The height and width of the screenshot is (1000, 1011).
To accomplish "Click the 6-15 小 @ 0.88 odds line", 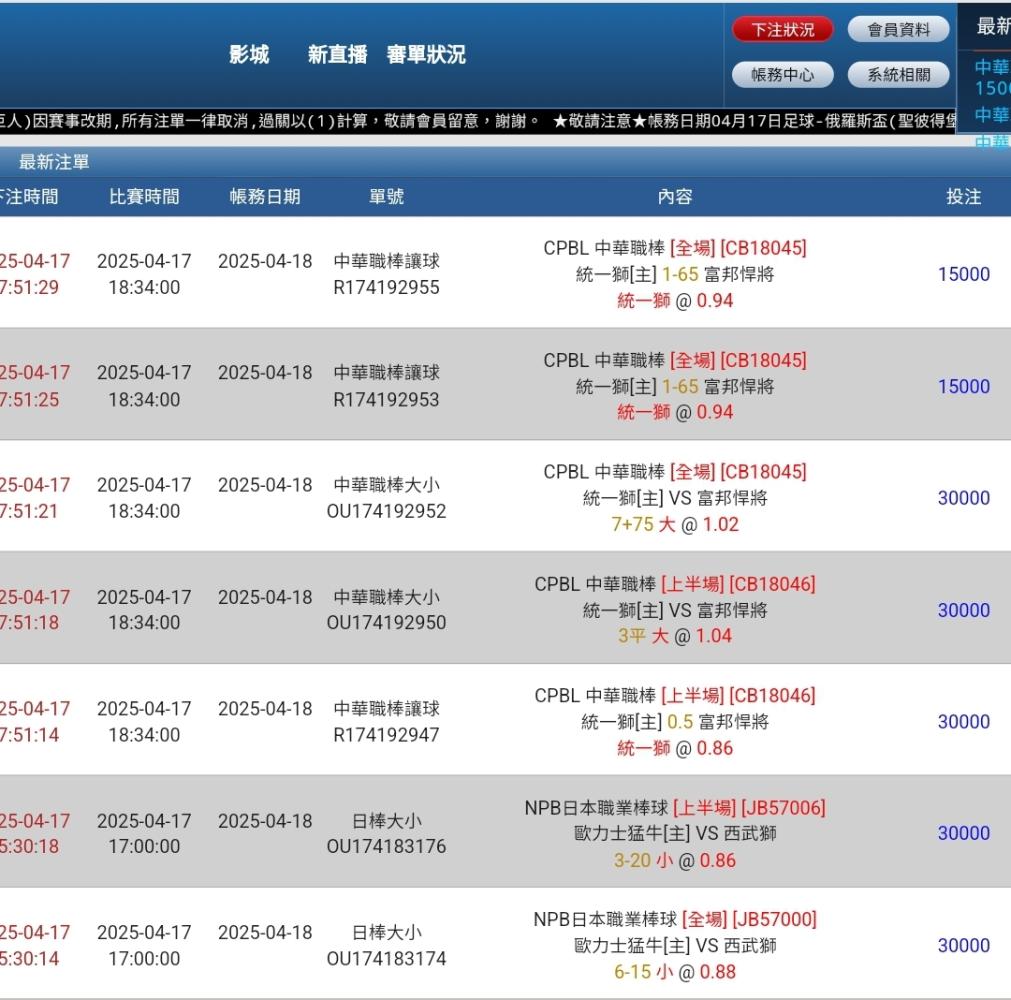I will click(x=674, y=972).
